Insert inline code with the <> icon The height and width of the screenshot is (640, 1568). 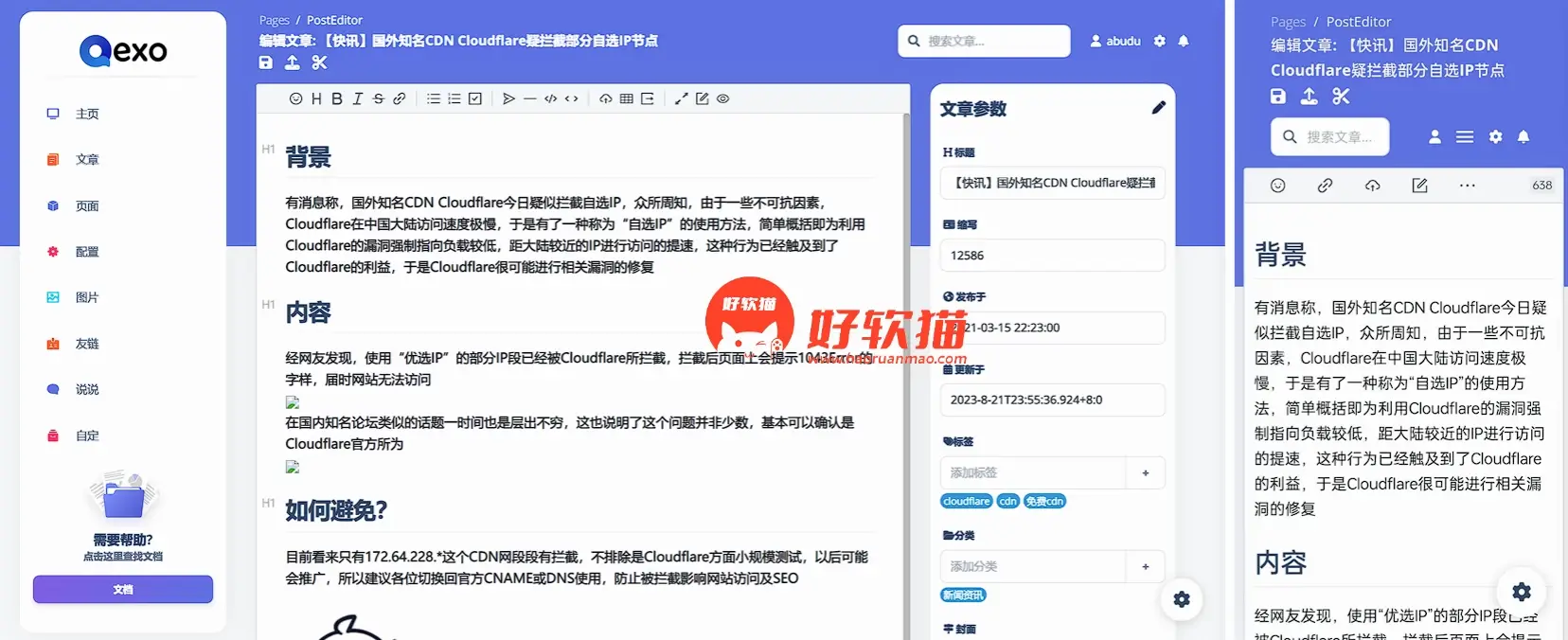[572, 98]
